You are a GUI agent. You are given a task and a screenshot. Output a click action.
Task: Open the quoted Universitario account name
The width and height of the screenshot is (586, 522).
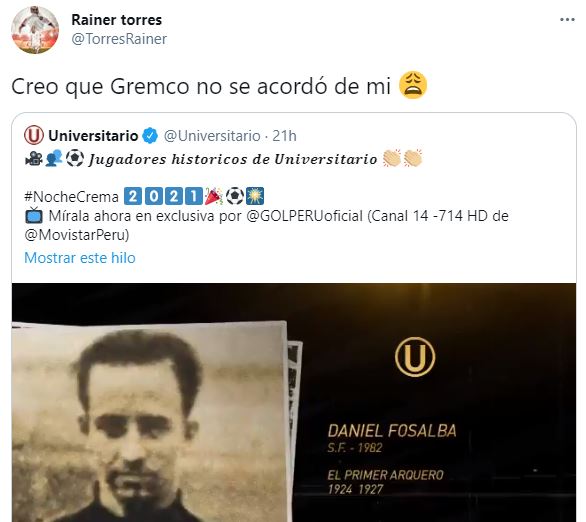click(x=93, y=136)
